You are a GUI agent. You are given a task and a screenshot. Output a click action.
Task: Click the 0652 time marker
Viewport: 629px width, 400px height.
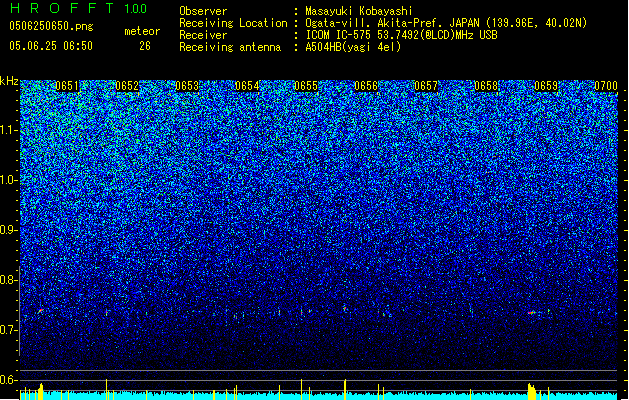pyautogui.click(x=127, y=86)
